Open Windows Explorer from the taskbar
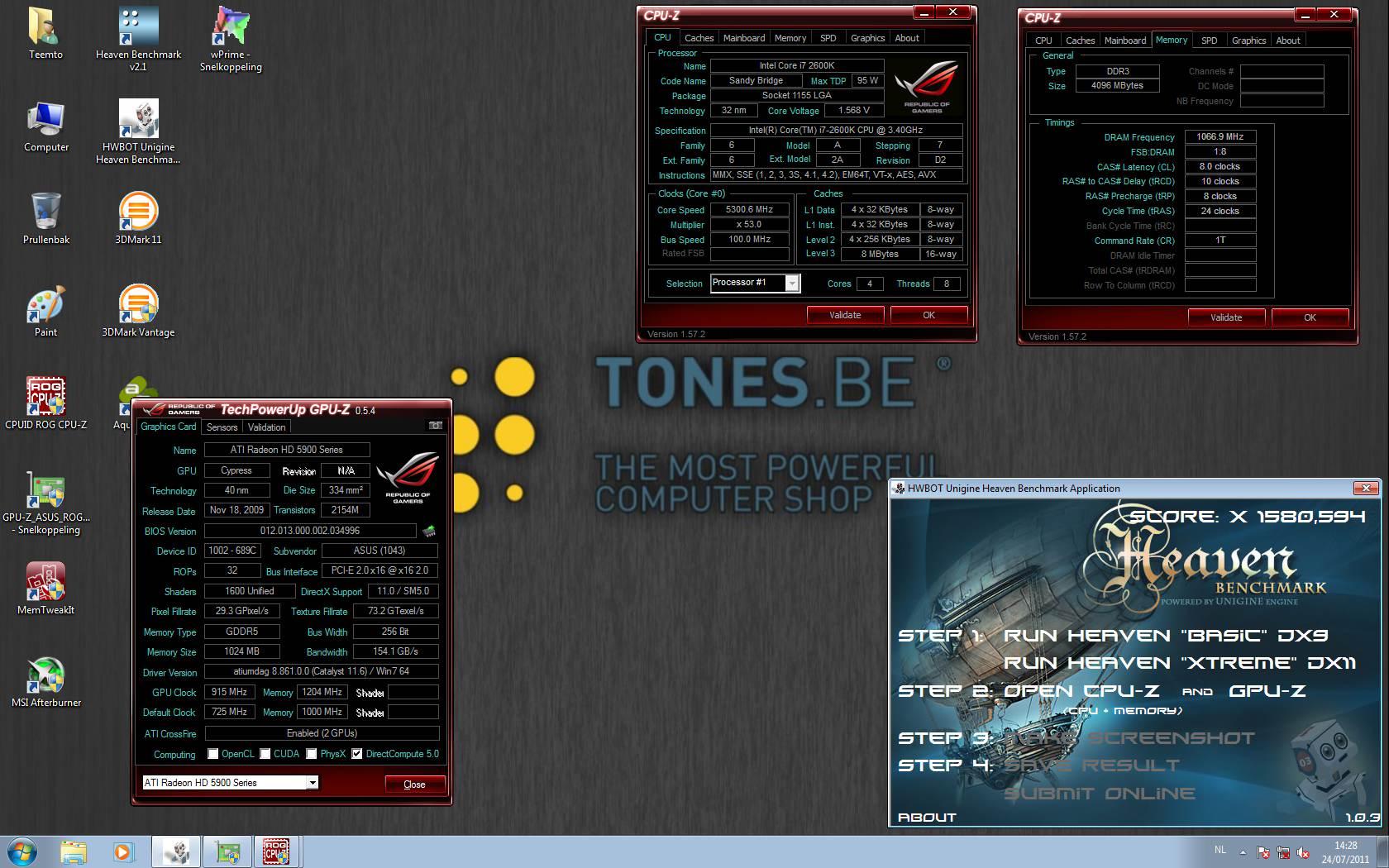 point(74,851)
